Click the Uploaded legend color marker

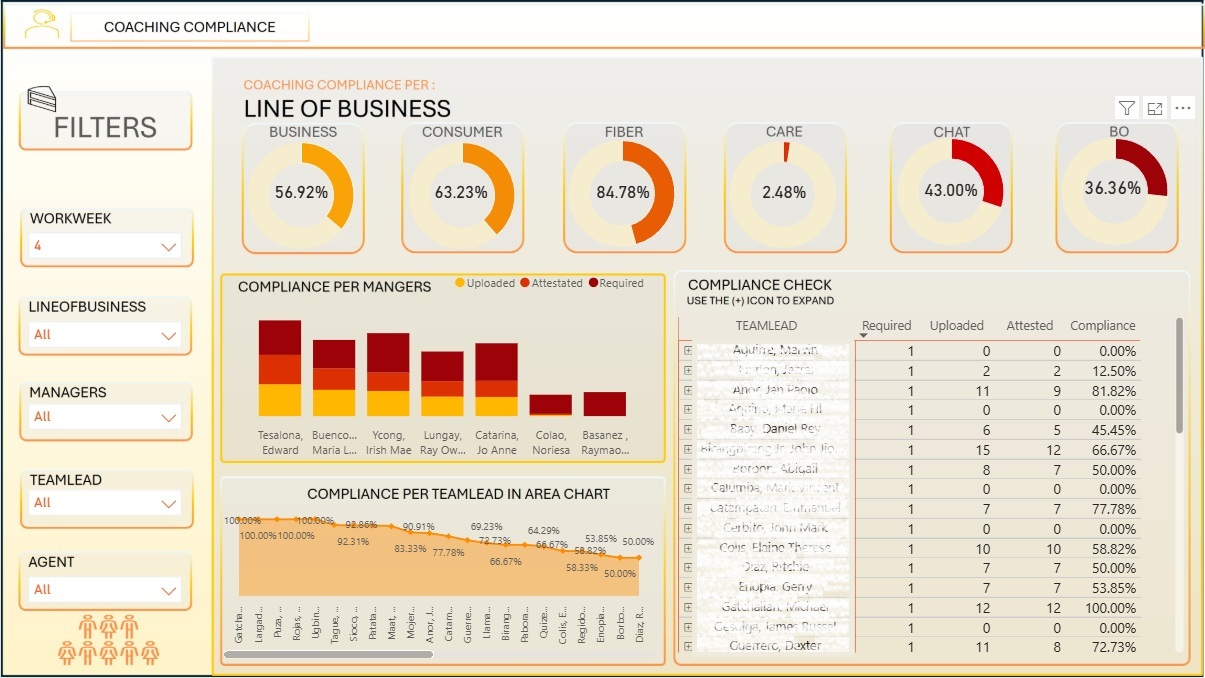tap(460, 283)
